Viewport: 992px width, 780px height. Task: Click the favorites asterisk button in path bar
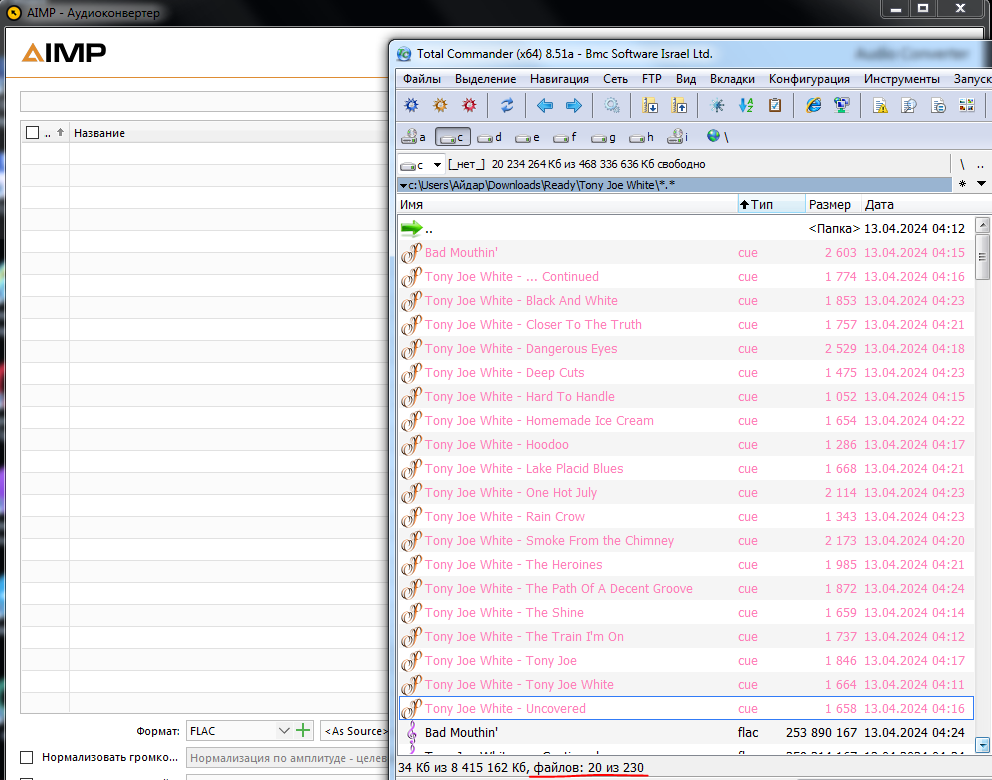[x=962, y=184]
